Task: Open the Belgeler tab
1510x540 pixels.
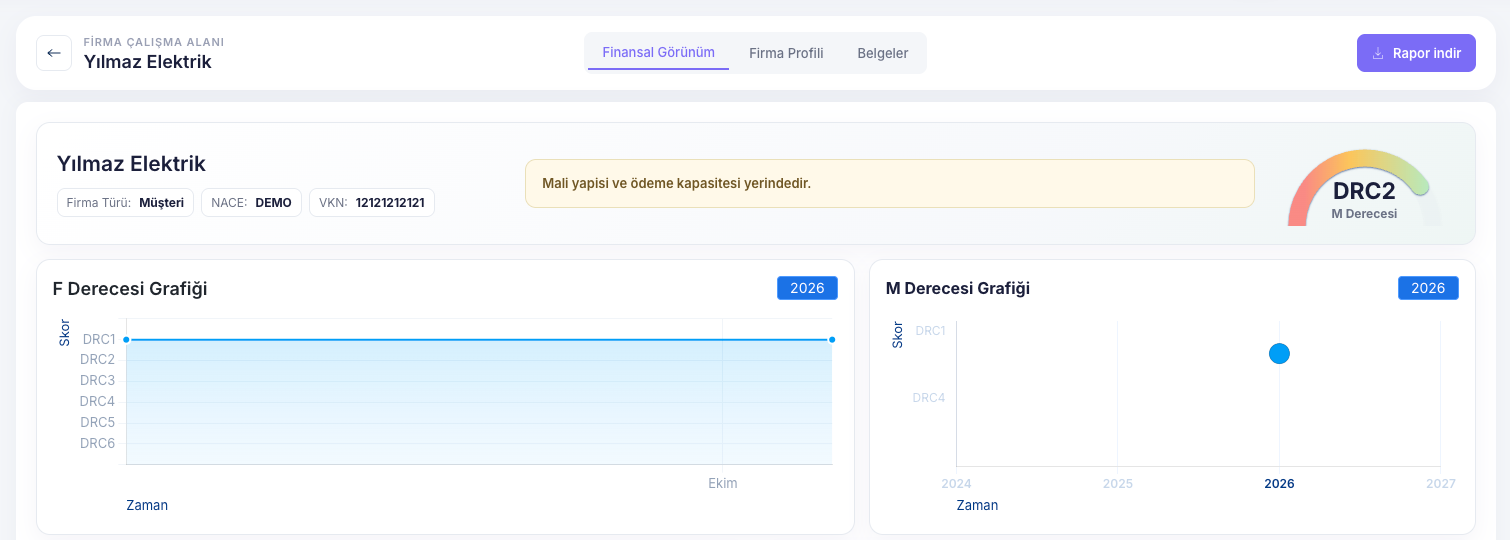Action: click(x=883, y=53)
